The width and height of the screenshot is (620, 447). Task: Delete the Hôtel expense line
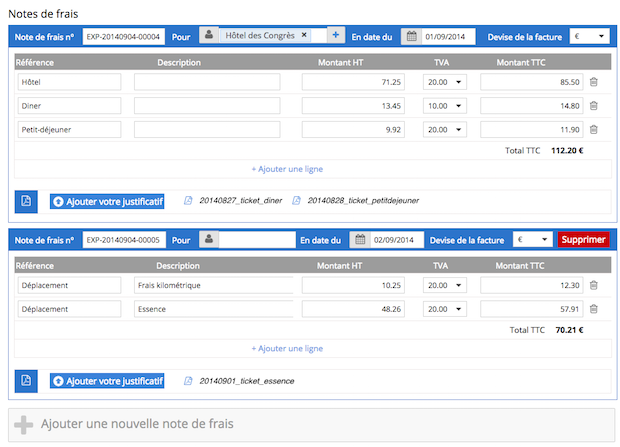coord(593,82)
